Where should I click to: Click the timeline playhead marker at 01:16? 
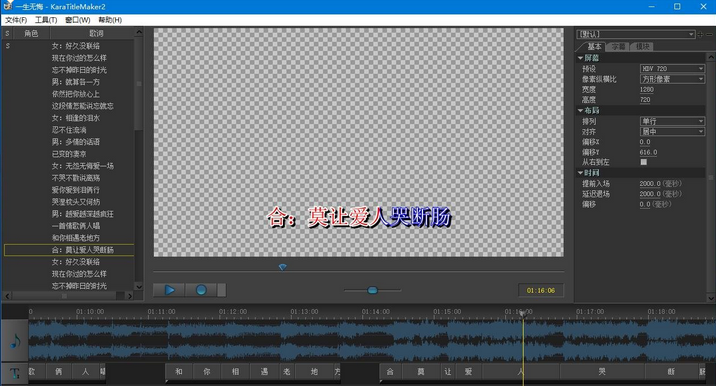[x=523, y=313]
